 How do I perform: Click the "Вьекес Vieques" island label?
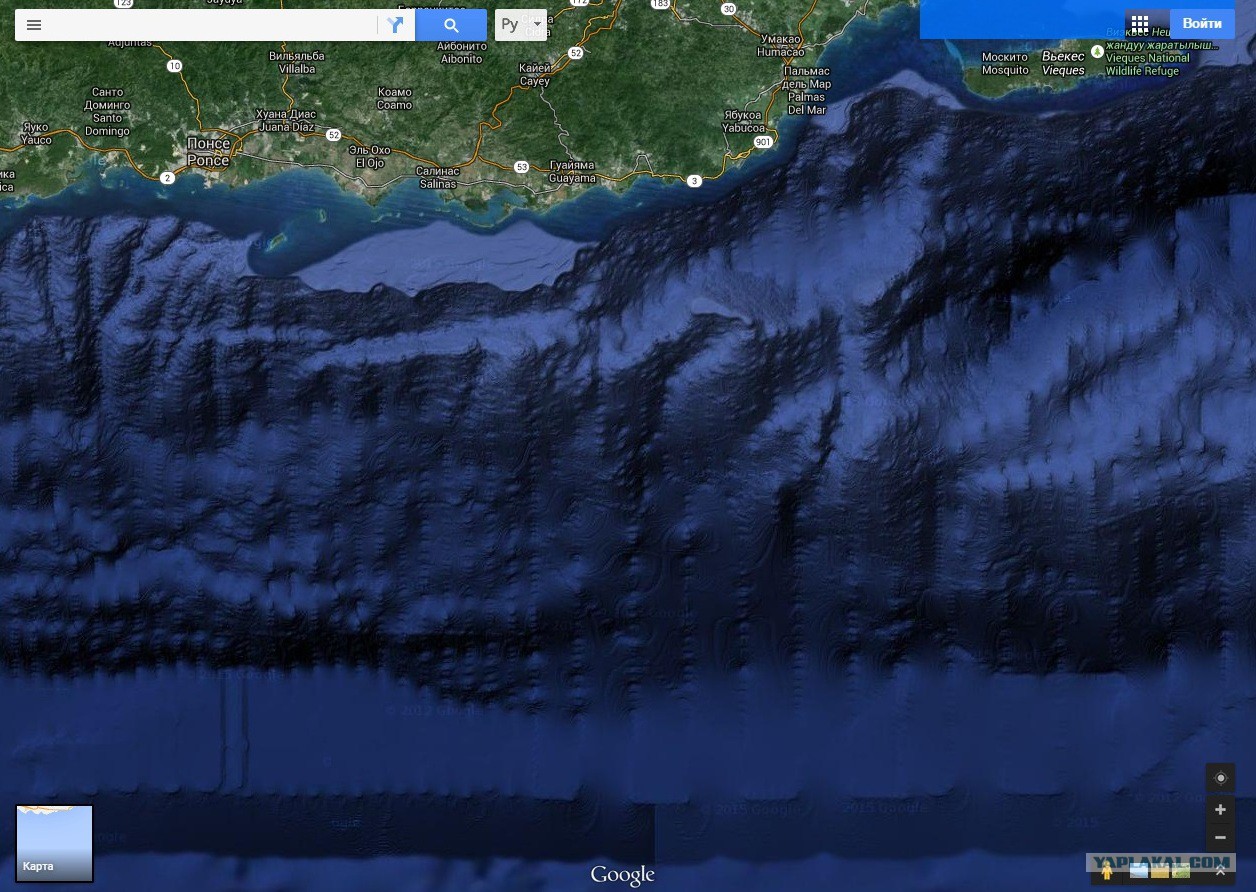(1063, 63)
